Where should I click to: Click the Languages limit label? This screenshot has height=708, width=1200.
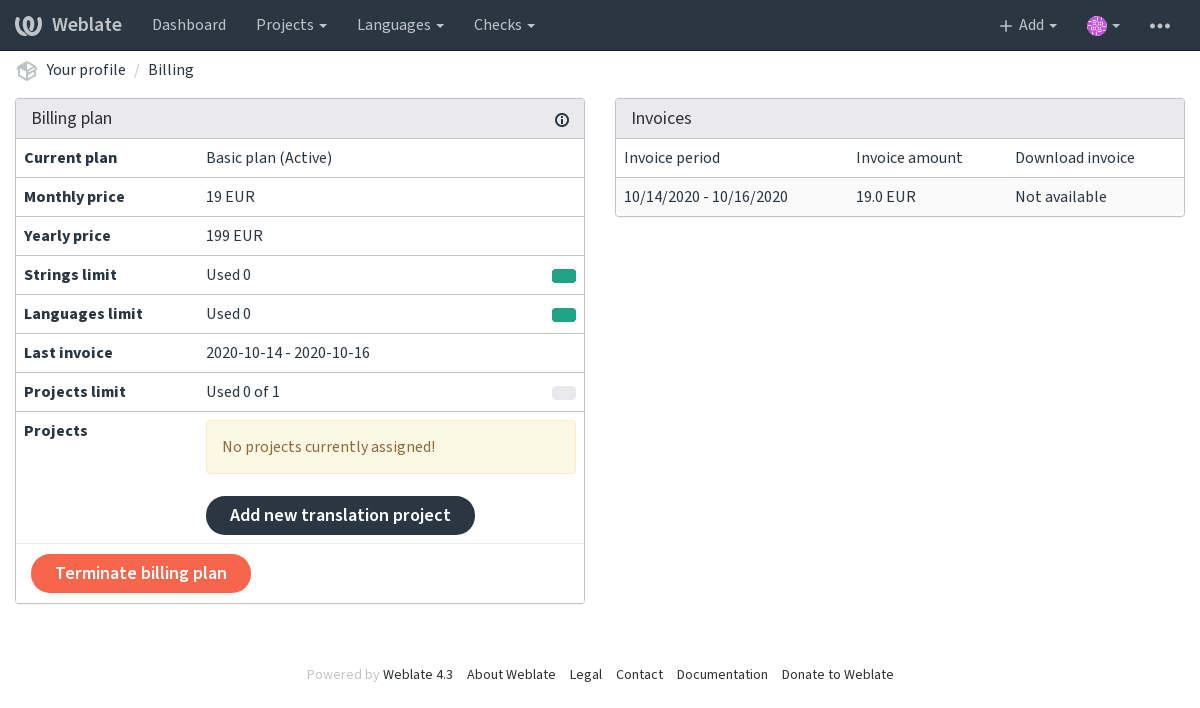tap(83, 314)
